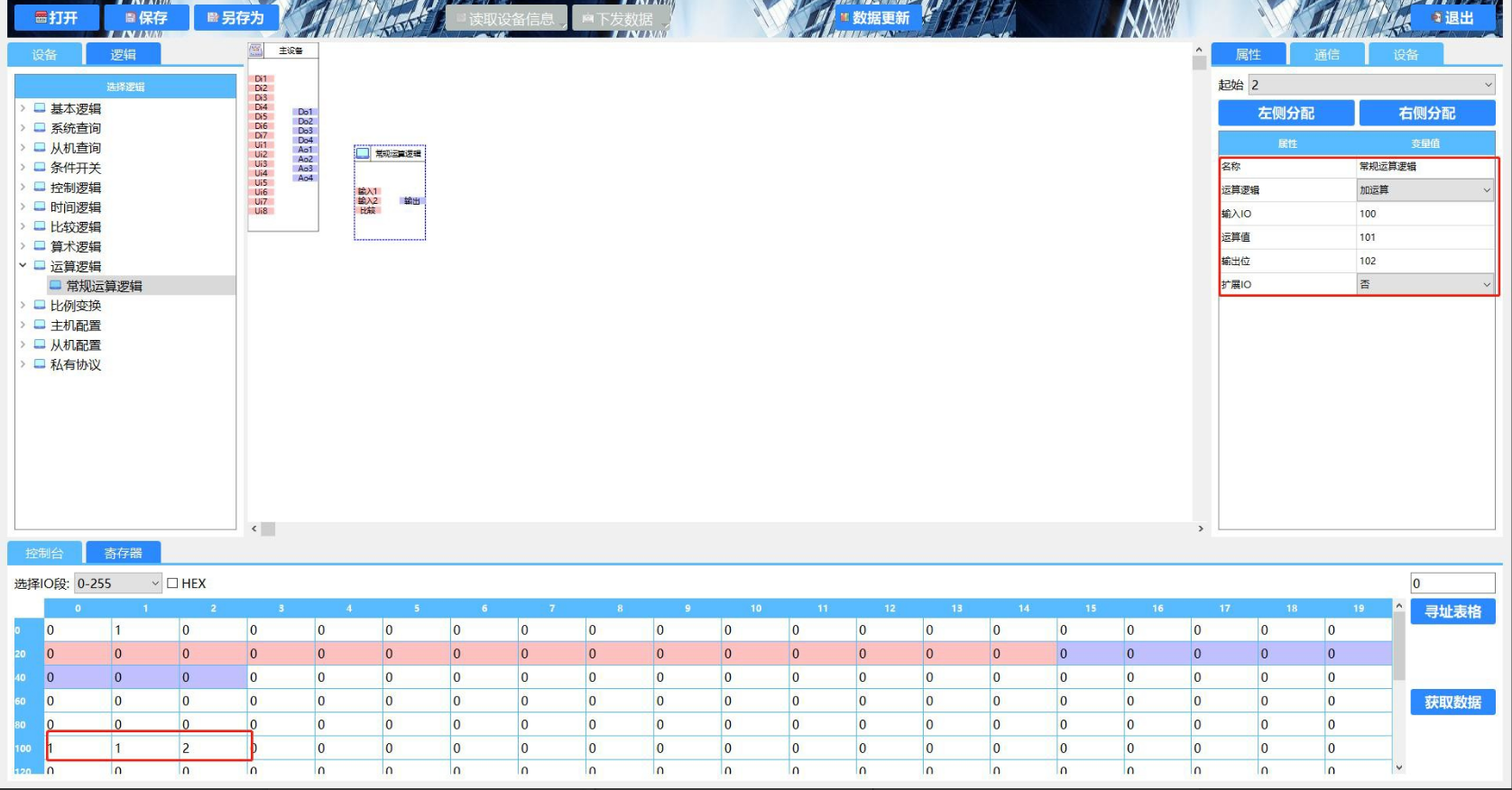
Task: Click the 退出 (Exit) icon button
Action: click(x=1436, y=18)
